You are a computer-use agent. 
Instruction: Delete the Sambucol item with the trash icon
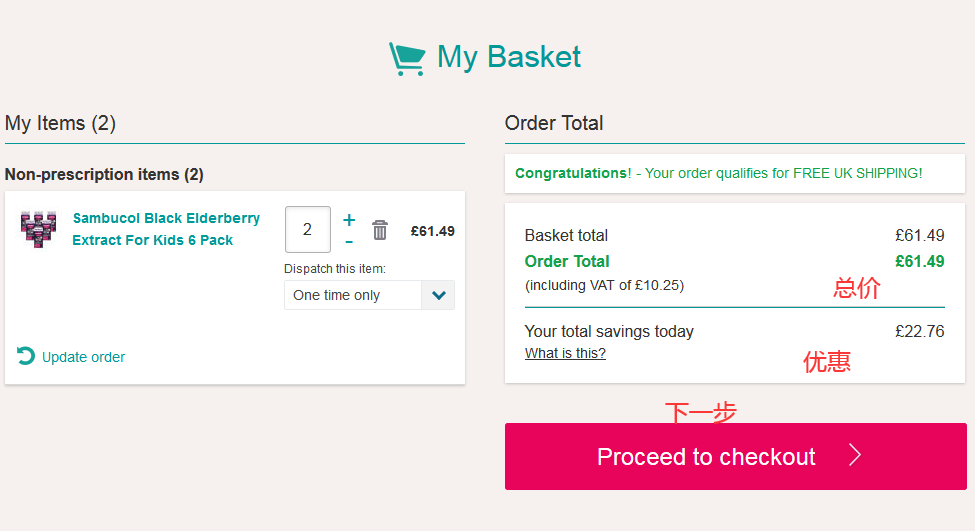click(x=380, y=230)
